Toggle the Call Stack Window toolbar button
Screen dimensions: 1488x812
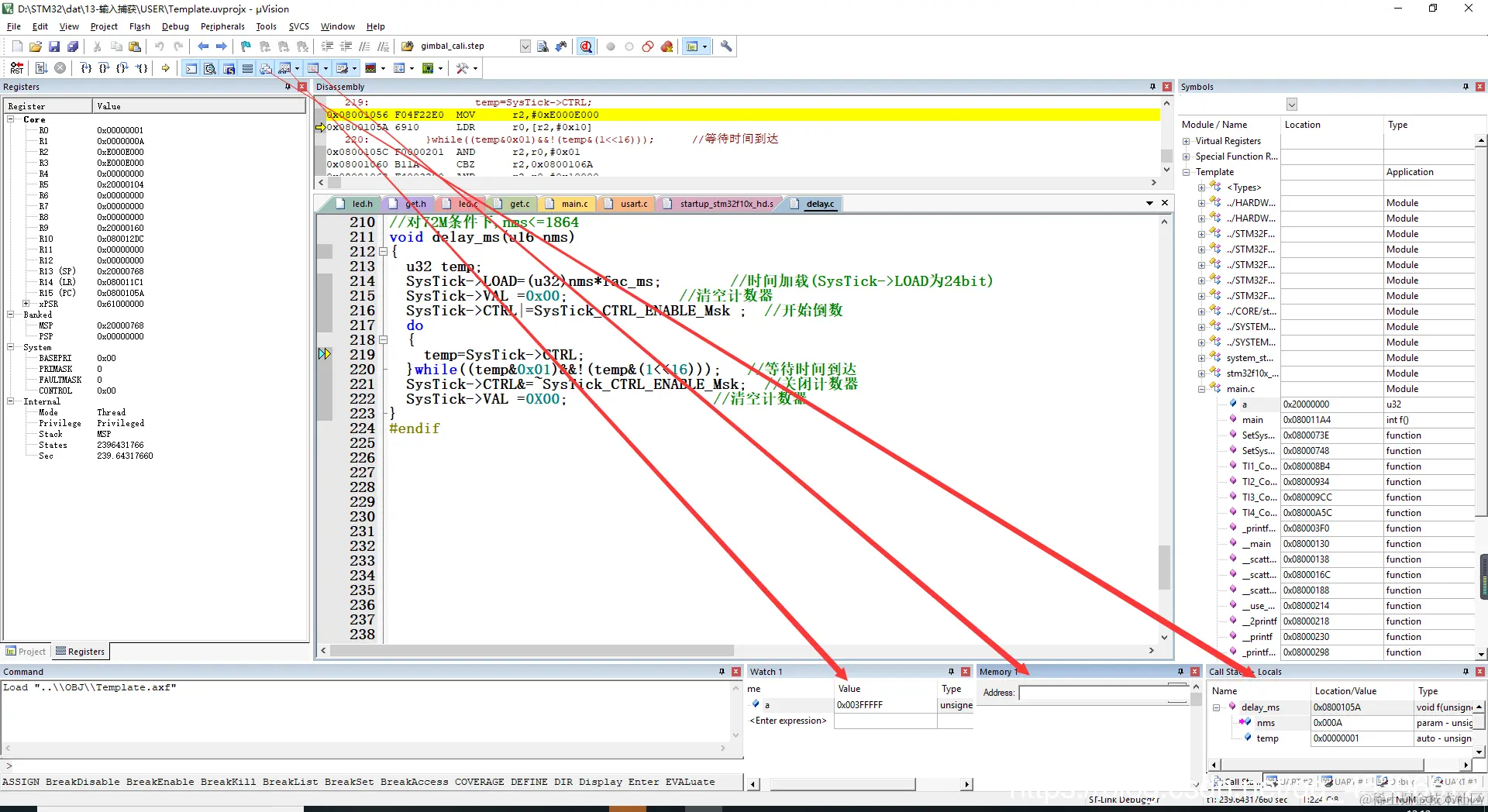(x=266, y=68)
